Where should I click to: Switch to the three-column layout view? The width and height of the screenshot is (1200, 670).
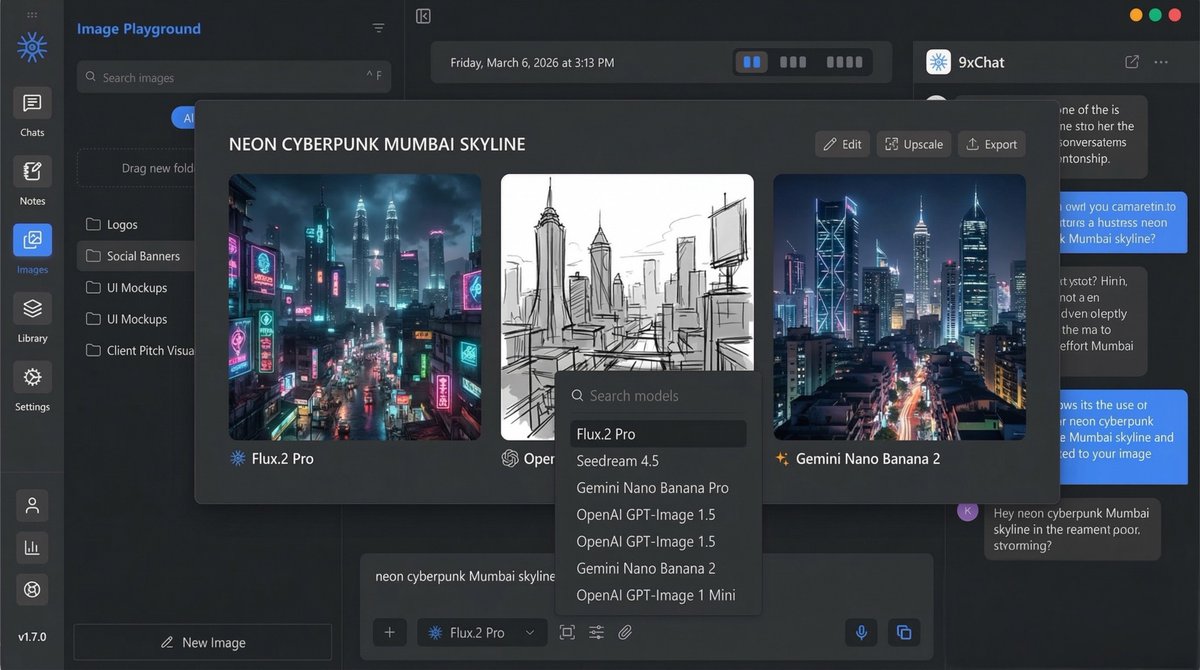tap(793, 62)
